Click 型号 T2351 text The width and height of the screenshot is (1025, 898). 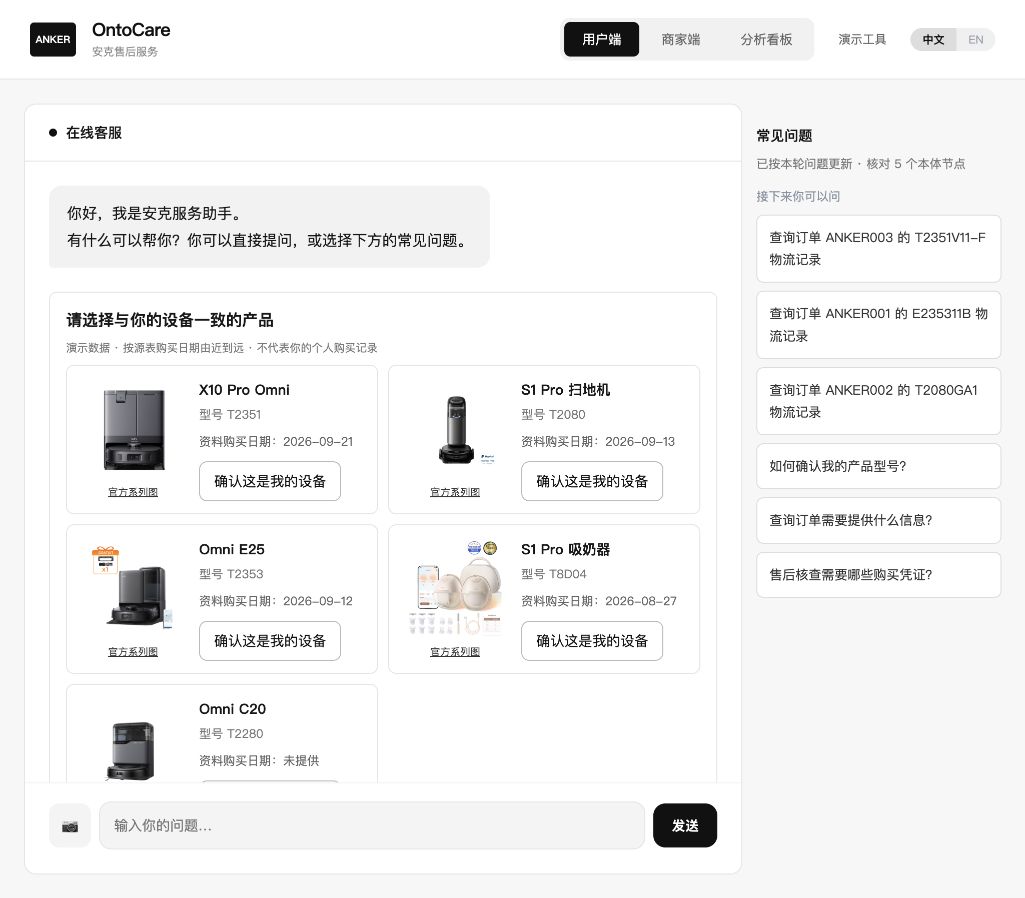pos(230,414)
